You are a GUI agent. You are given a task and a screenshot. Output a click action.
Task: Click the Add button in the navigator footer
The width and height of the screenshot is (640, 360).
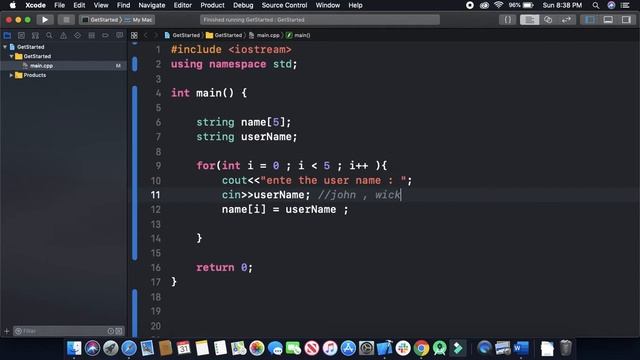click(x=6, y=331)
